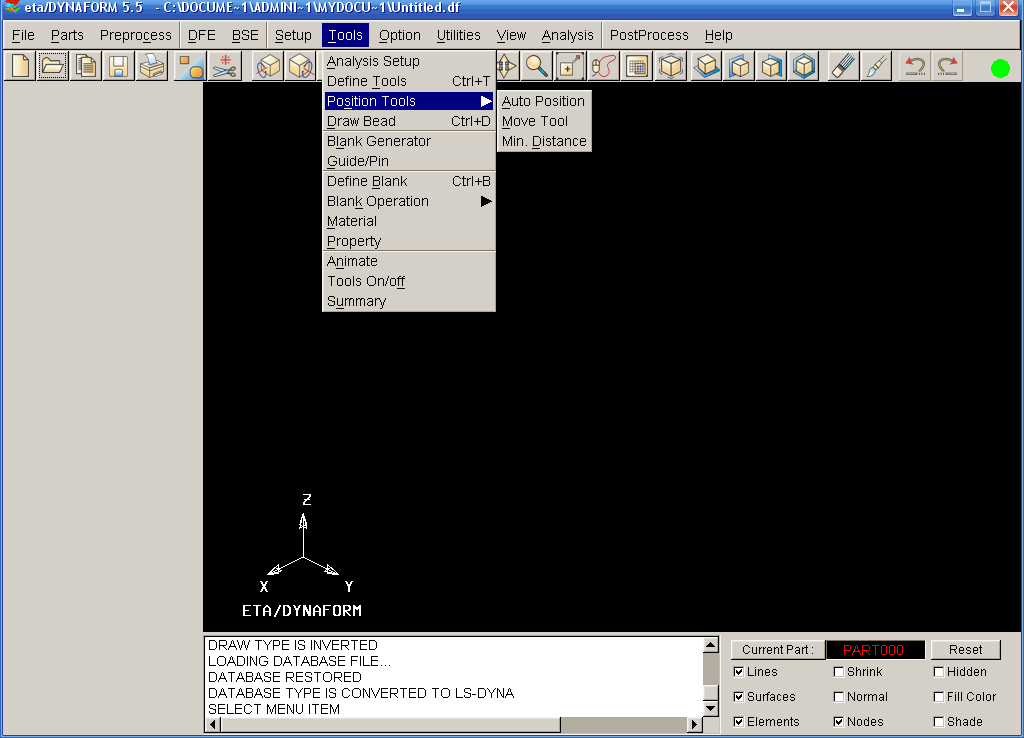This screenshot has width=1024, height=738.
Task: Click the orange shapes toolbar icon
Action: (x=191, y=67)
